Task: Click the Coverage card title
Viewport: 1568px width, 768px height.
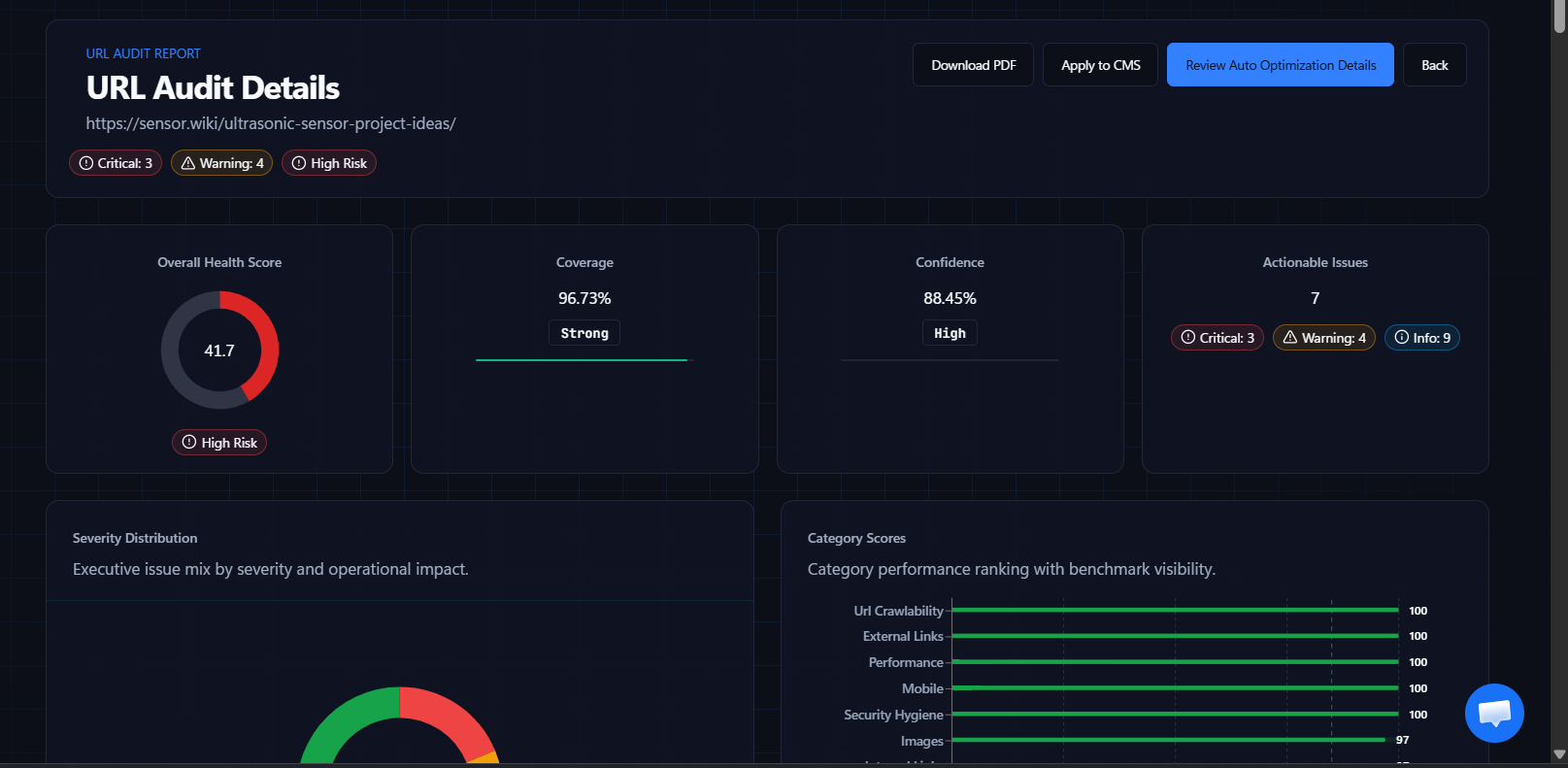Action: click(584, 262)
